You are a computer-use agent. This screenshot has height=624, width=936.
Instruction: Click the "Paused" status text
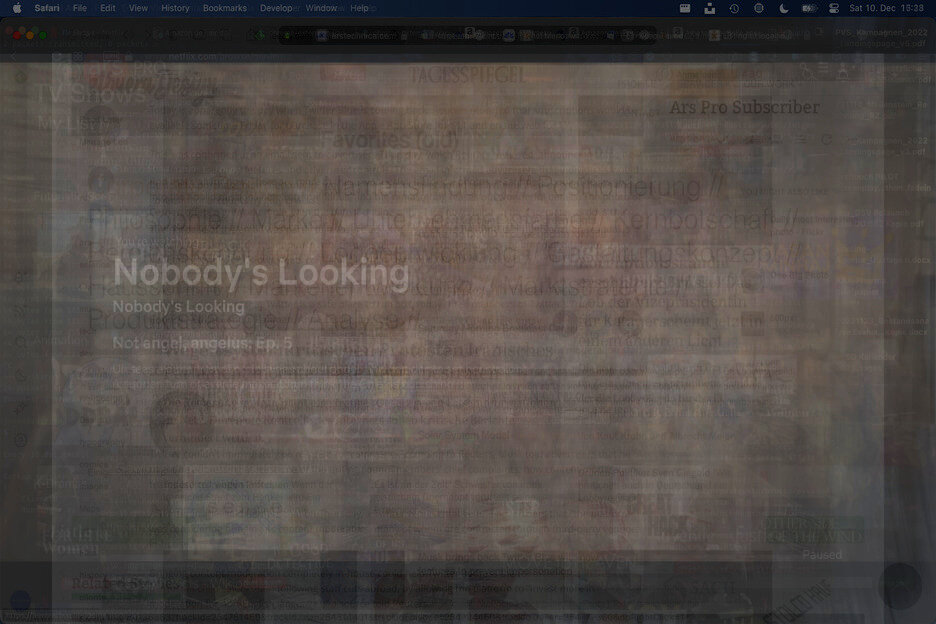pyautogui.click(x=822, y=555)
